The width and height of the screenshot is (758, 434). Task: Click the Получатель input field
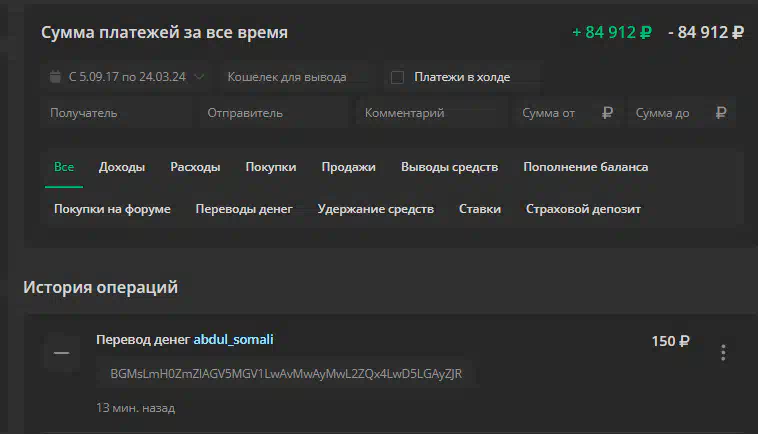point(117,113)
